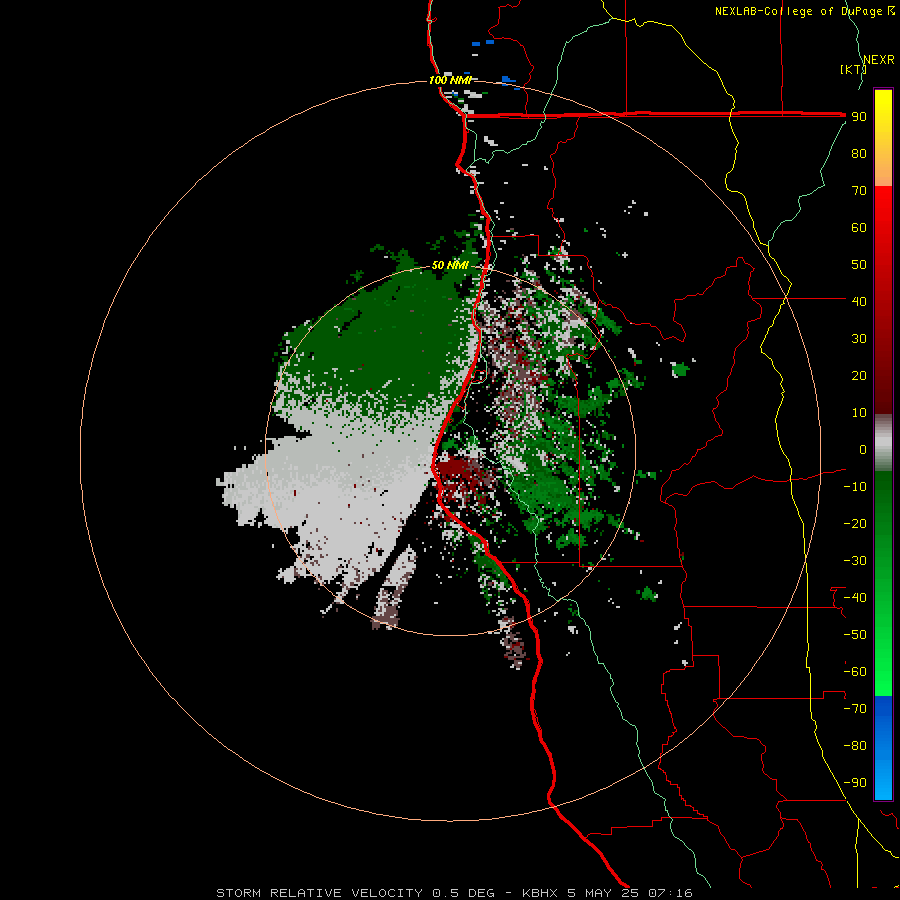This screenshot has width=900, height=900.
Task: Click the -30 value on velocity scale
Action: (x=855, y=561)
